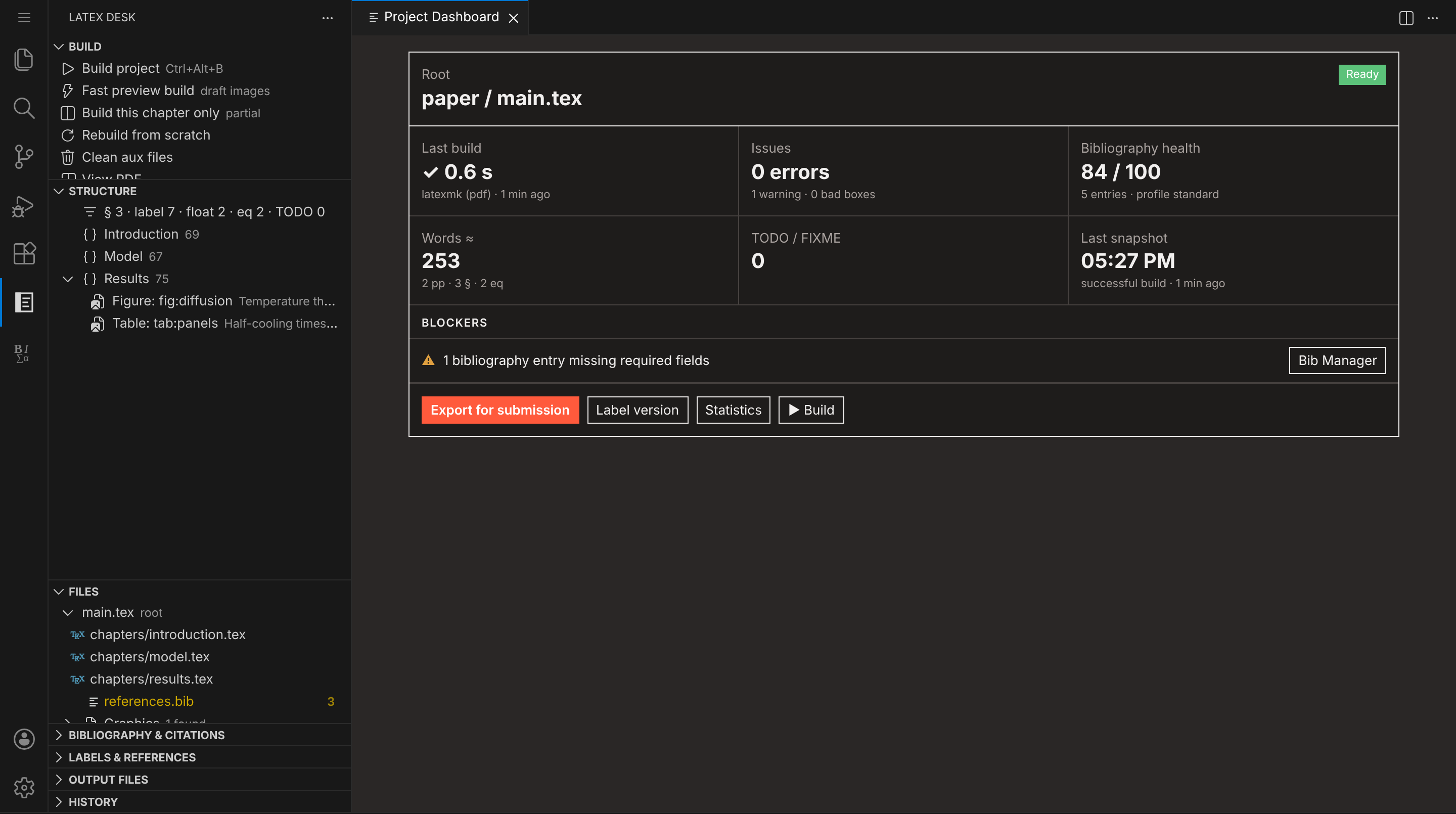Expand OUTPUT FILES section
This screenshot has height=814, width=1456.
(200, 780)
